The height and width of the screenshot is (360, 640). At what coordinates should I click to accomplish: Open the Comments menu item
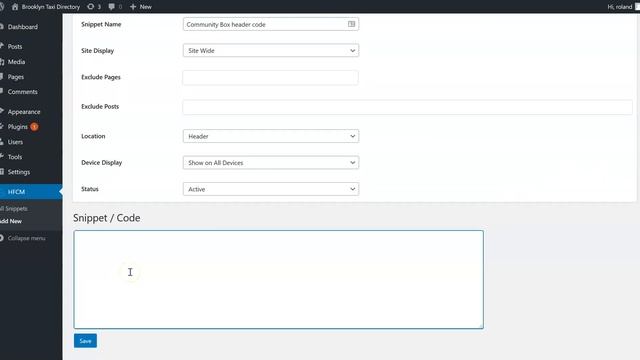pos(22,92)
